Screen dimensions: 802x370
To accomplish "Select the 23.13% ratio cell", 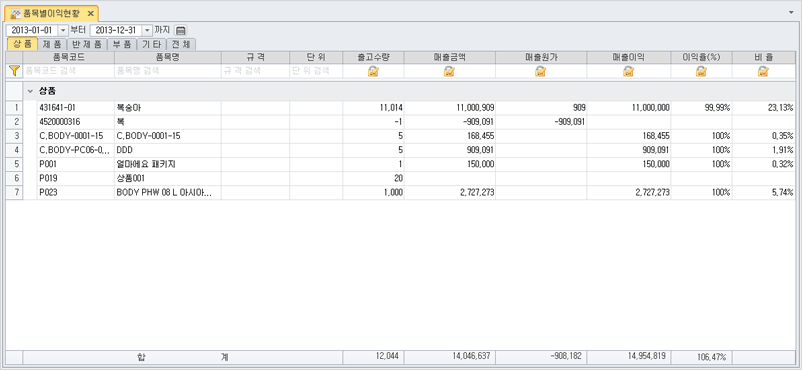I will [764, 107].
